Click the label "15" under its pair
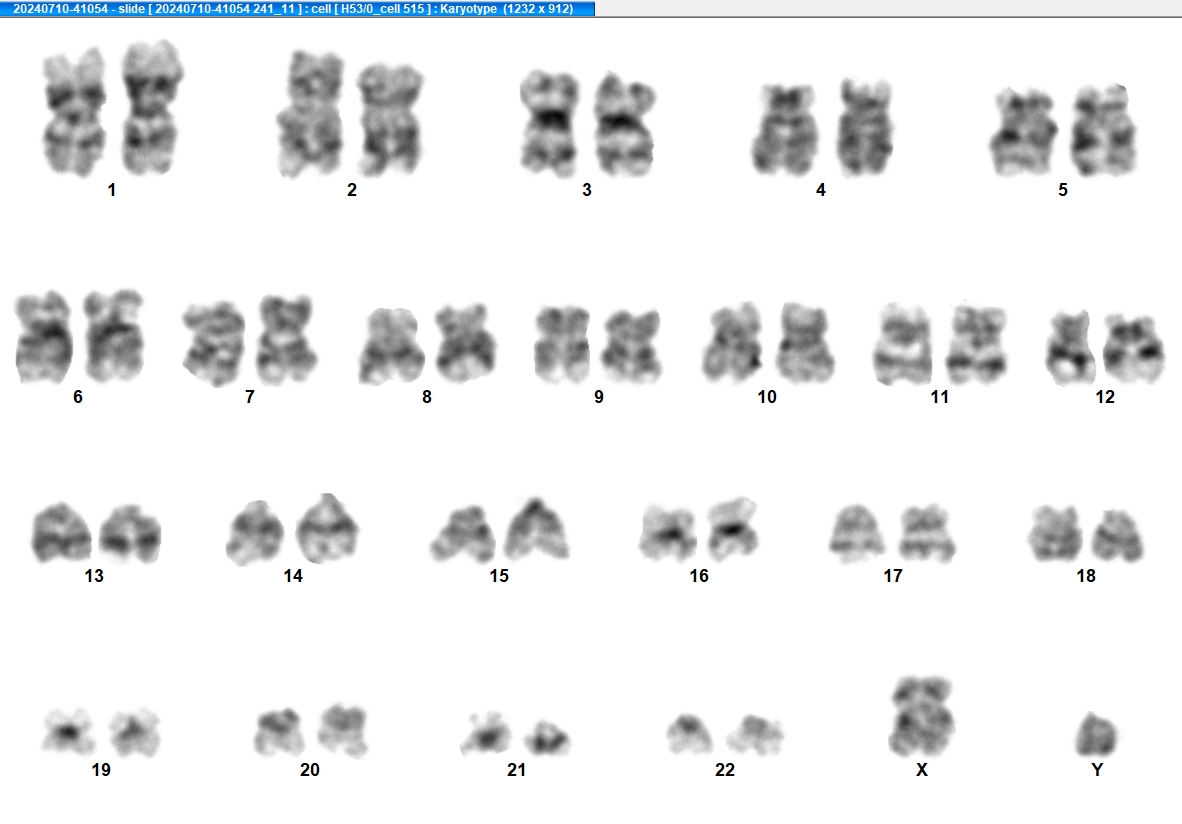This screenshot has width=1182, height=824. (499, 576)
